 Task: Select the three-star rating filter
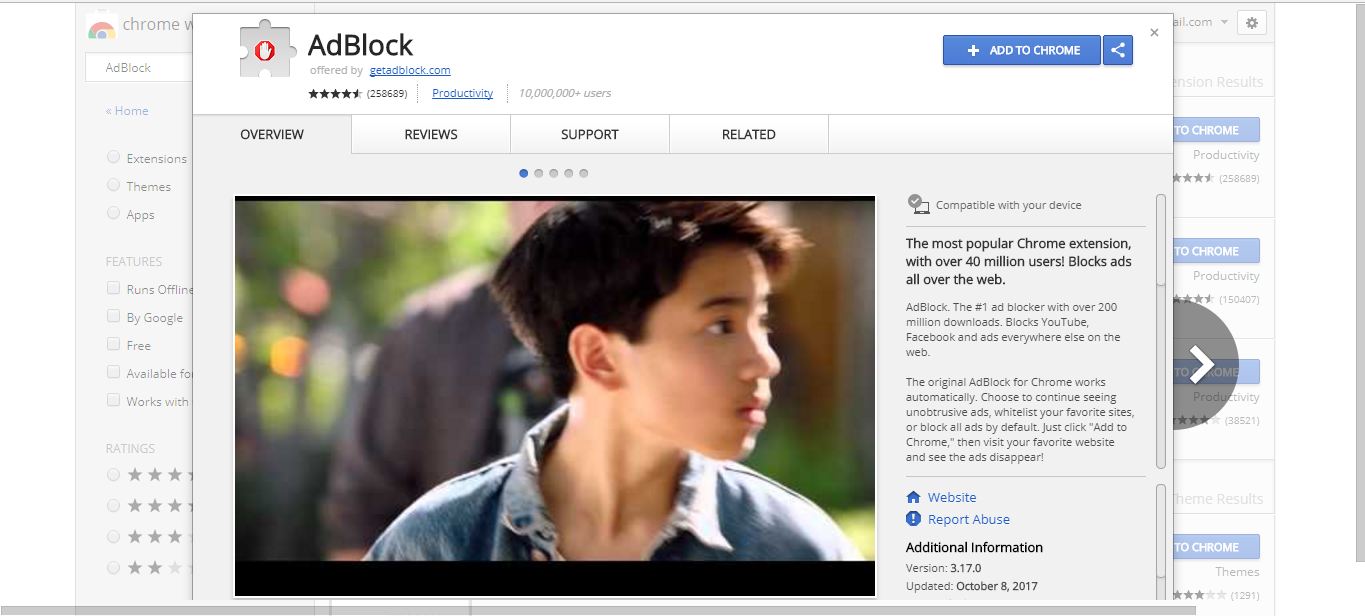[113, 537]
